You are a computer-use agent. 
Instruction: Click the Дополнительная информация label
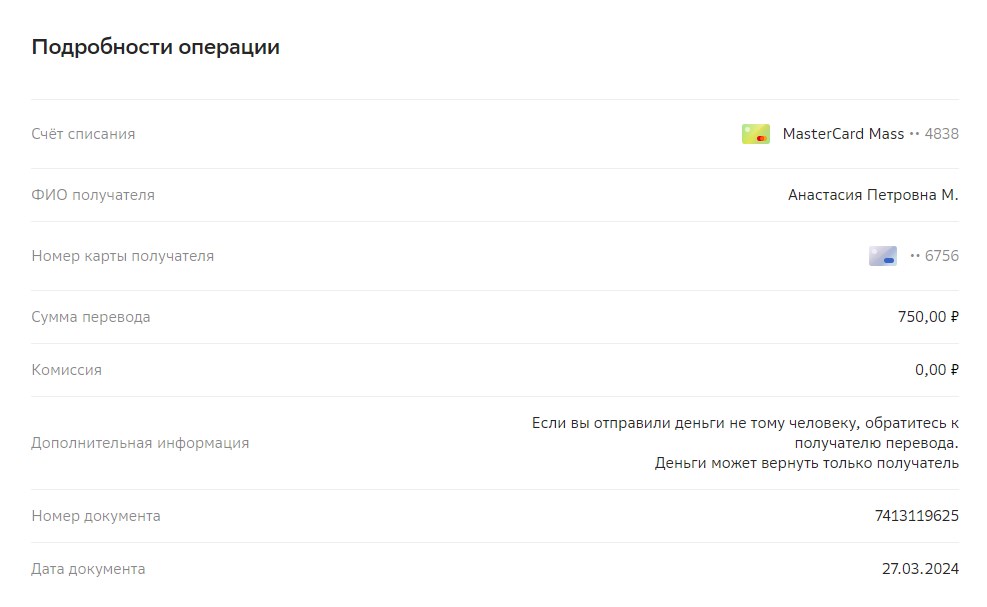140,443
